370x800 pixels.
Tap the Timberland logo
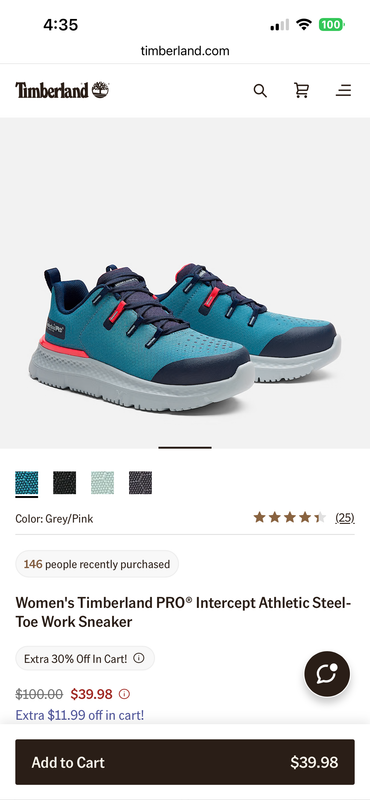pyautogui.click(x=62, y=90)
